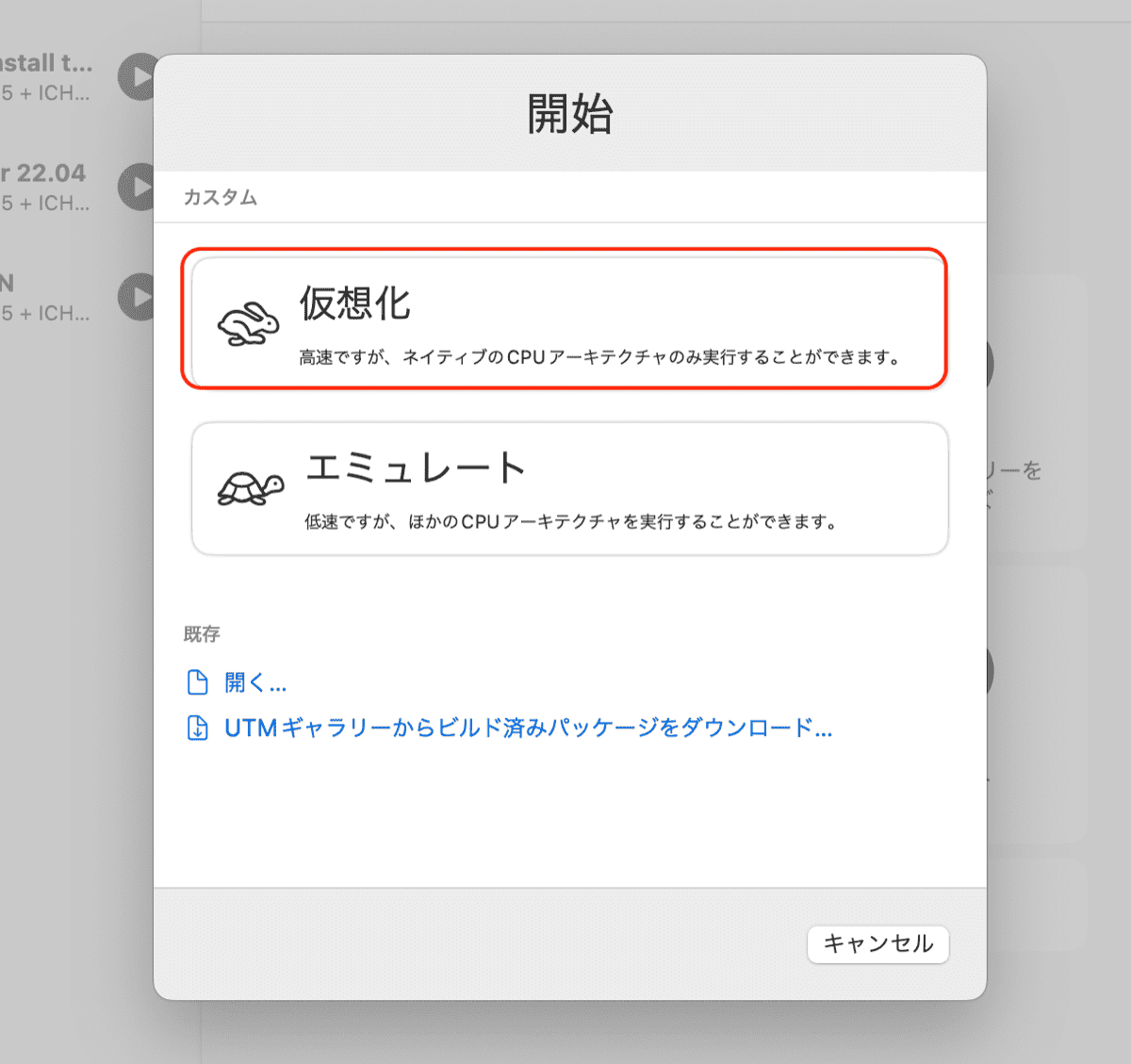
Task: Click the 既存 section label
Action: (x=202, y=634)
